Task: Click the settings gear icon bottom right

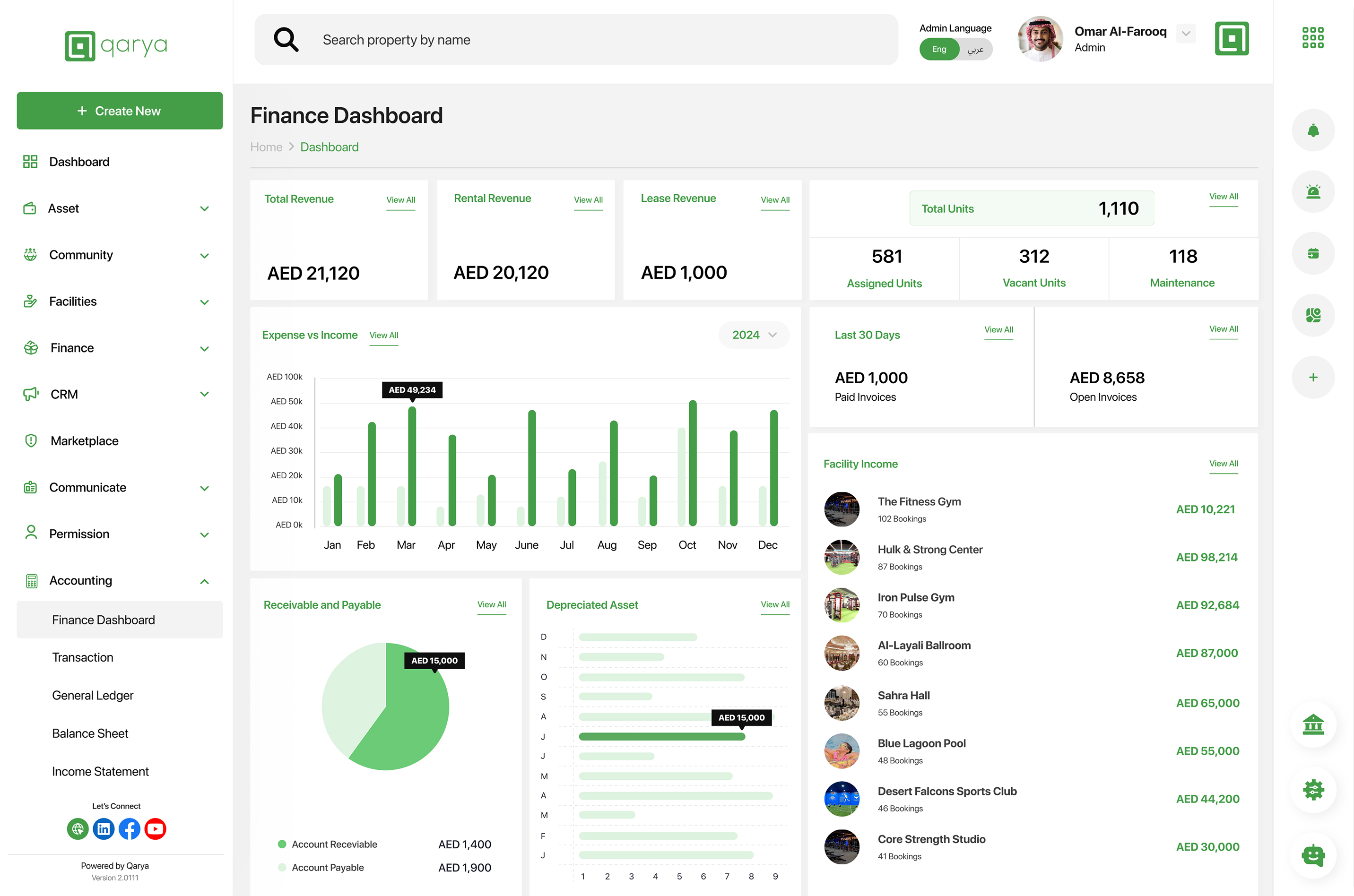Action: pos(1313,790)
